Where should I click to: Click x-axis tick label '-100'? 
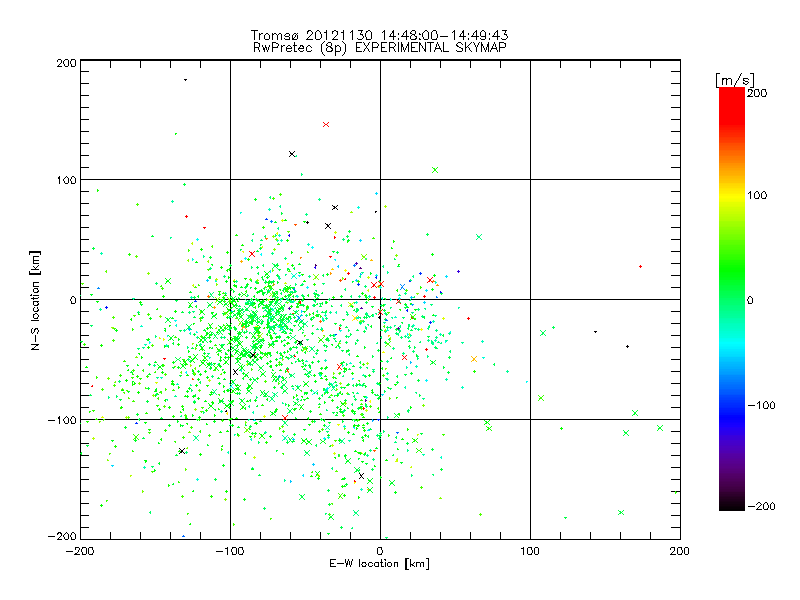tap(230, 551)
